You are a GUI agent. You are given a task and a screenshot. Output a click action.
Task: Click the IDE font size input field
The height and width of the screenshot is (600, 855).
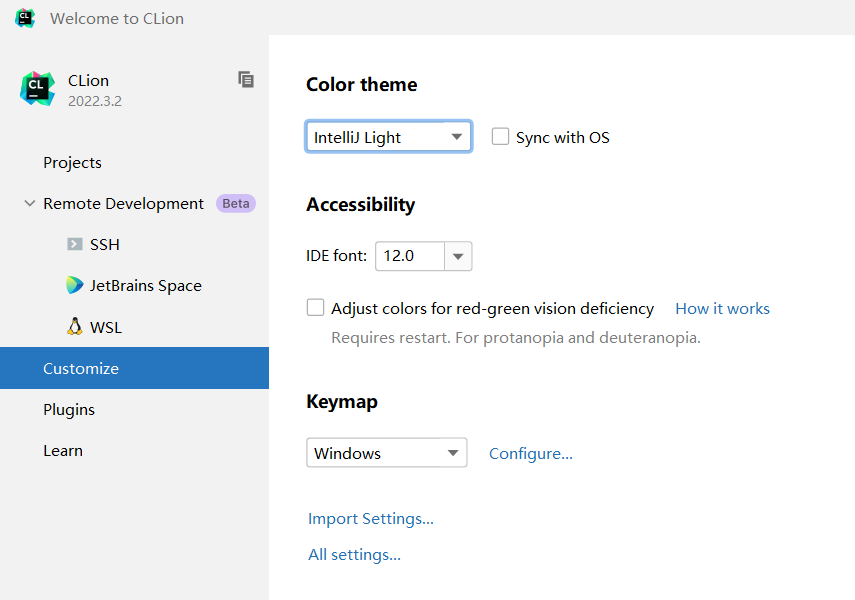coord(409,256)
